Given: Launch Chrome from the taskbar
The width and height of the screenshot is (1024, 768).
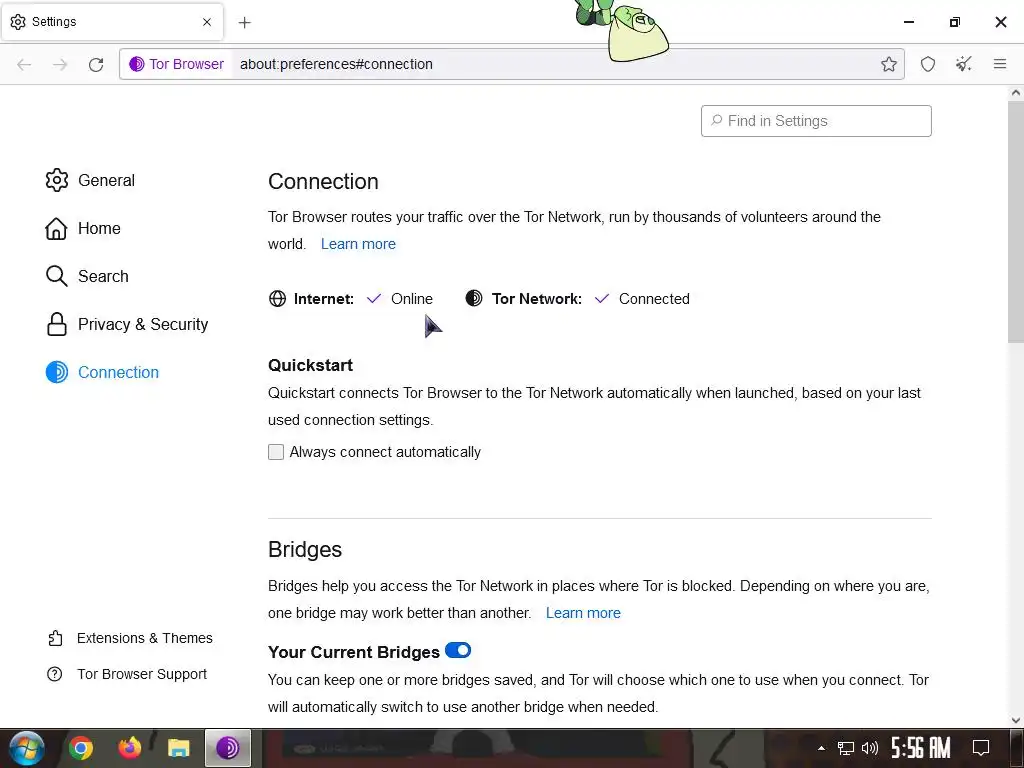Looking at the screenshot, I should [81, 748].
